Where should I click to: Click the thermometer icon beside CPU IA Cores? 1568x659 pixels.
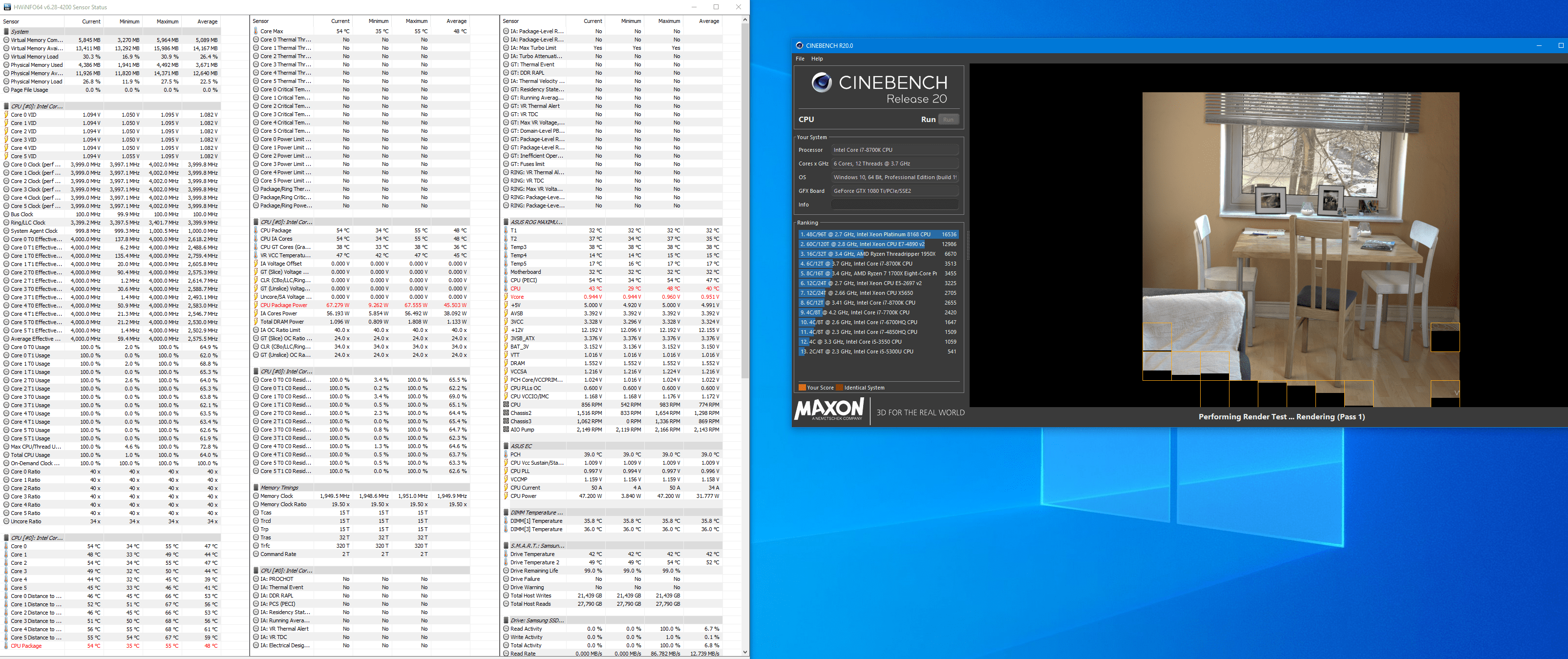pyautogui.click(x=256, y=239)
